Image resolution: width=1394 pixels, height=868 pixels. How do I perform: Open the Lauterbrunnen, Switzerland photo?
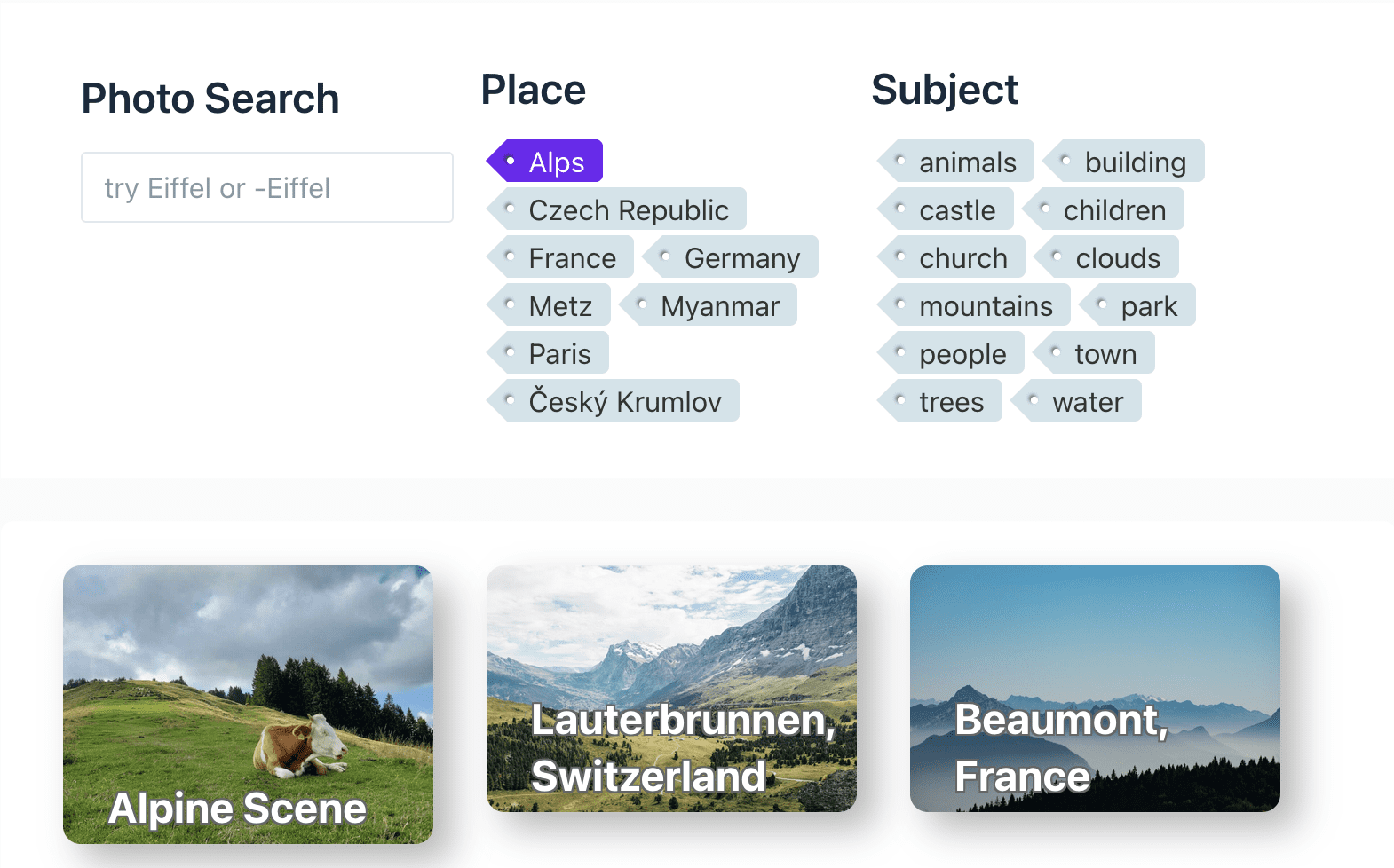671,688
